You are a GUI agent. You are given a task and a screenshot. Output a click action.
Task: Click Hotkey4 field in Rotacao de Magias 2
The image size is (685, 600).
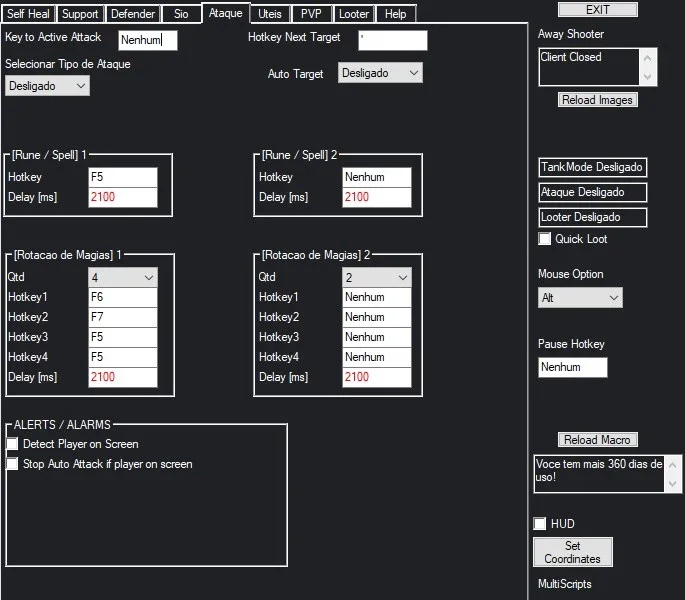377,357
